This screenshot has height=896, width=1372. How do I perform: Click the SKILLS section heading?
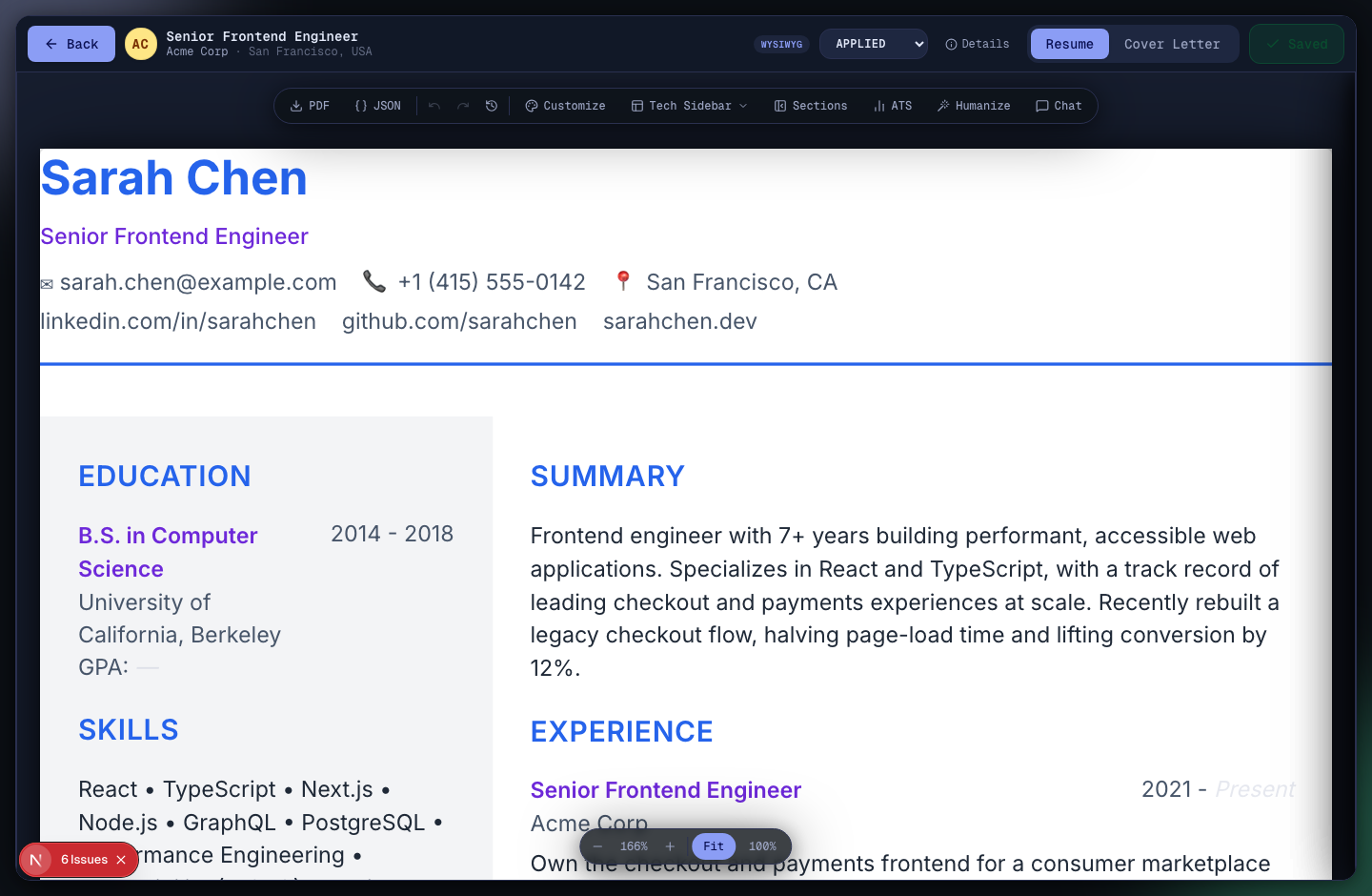click(129, 729)
